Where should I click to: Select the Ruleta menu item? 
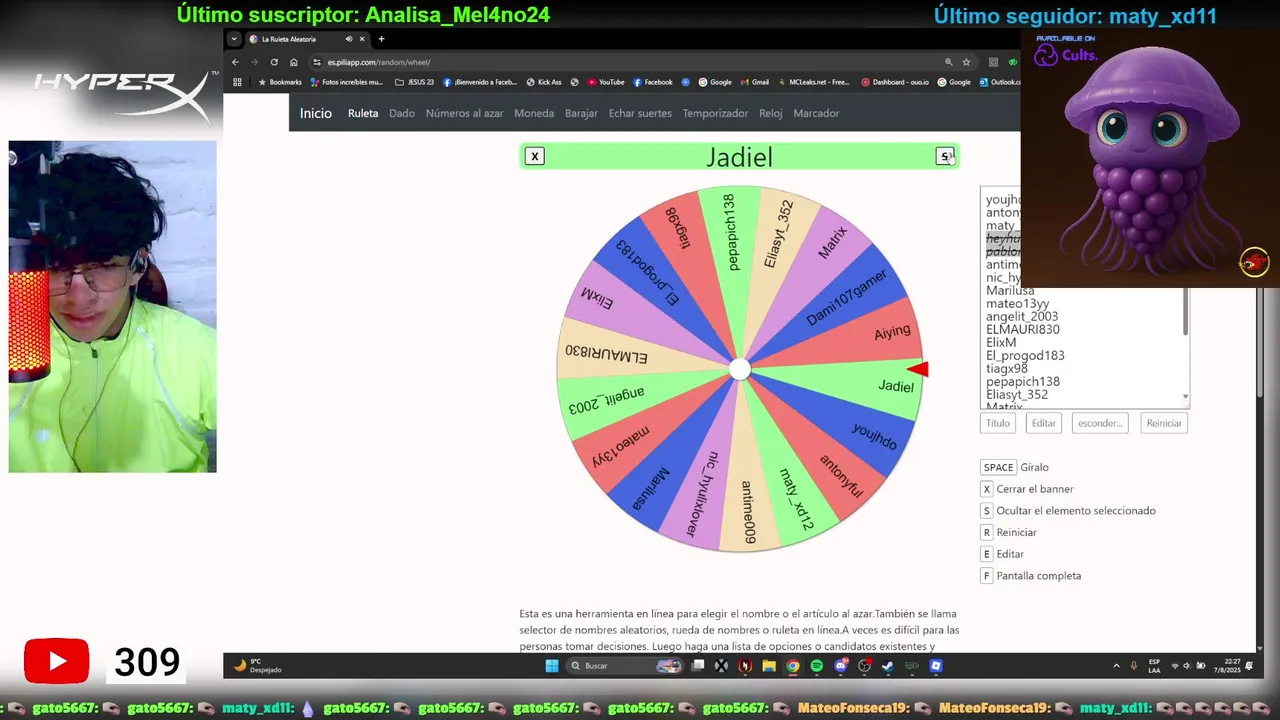pos(363,113)
